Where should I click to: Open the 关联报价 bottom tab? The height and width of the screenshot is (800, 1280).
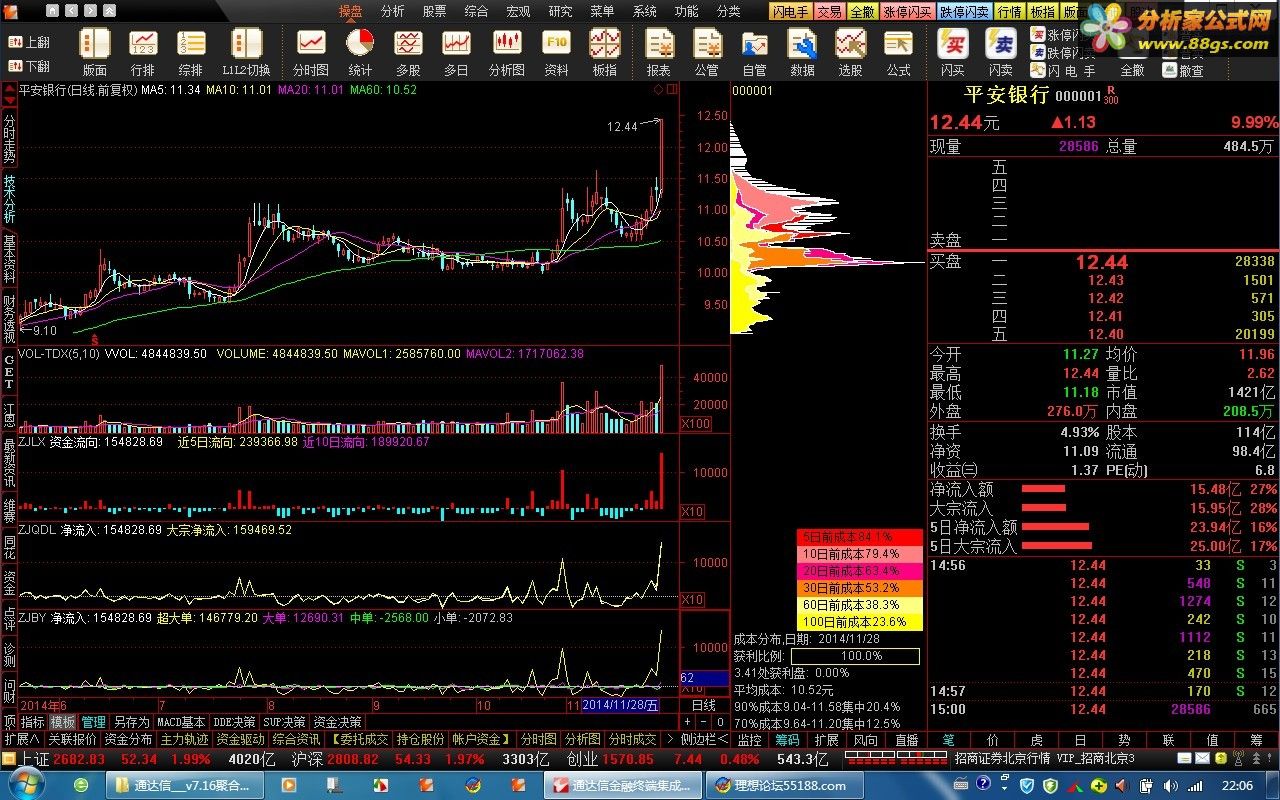click(72, 740)
